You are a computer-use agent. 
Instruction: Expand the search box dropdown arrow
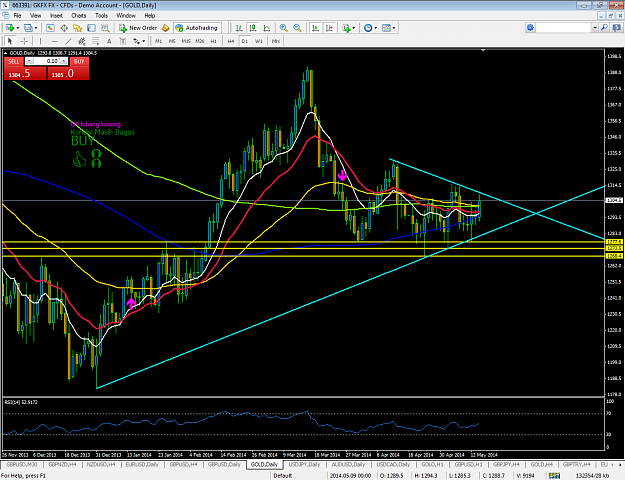[x=595, y=28]
